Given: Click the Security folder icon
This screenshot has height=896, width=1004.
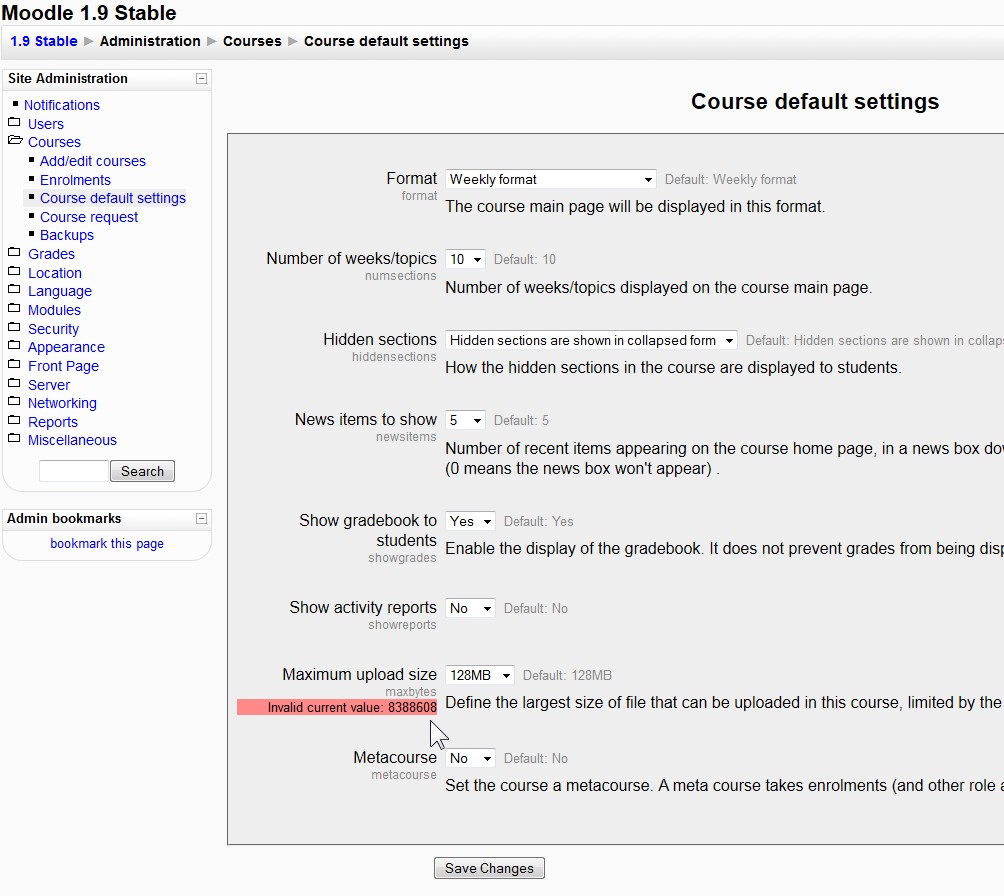Looking at the screenshot, I should pyautogui.click(x=14, y=327).
